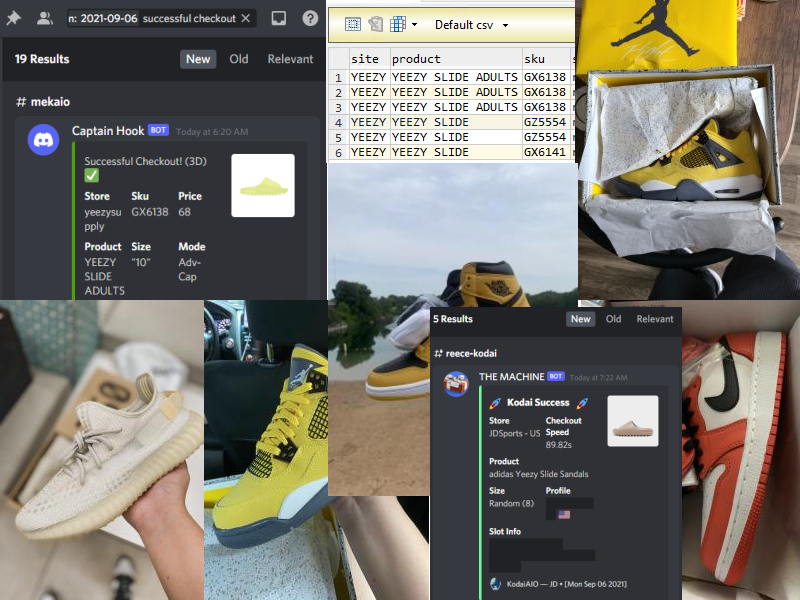The width and height of the screenshot is (800, 600).
Task: Click the 5 Results count label
Action: point(453,319)
